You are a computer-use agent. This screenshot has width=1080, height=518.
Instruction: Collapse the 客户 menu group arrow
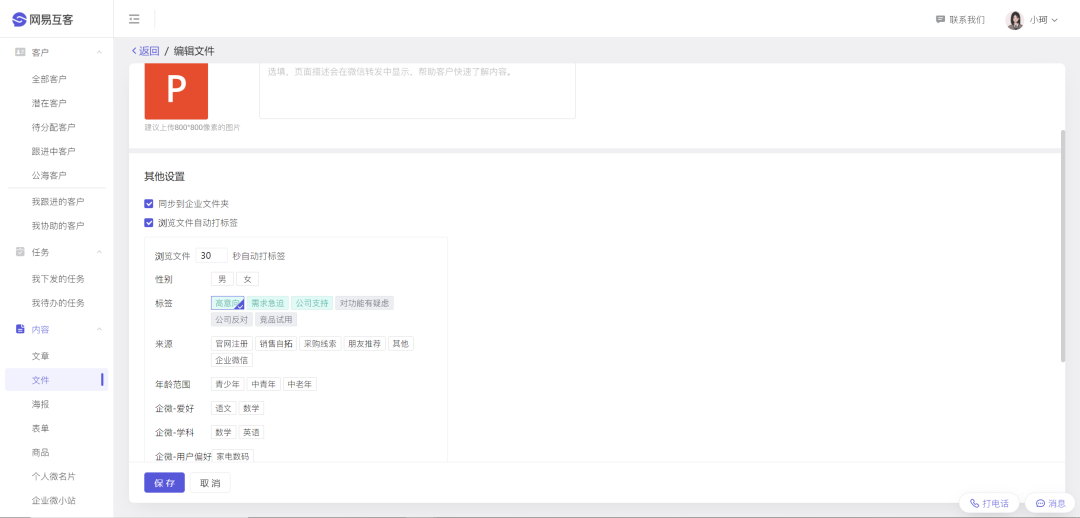pyautogui.click(x=99, y=52)
